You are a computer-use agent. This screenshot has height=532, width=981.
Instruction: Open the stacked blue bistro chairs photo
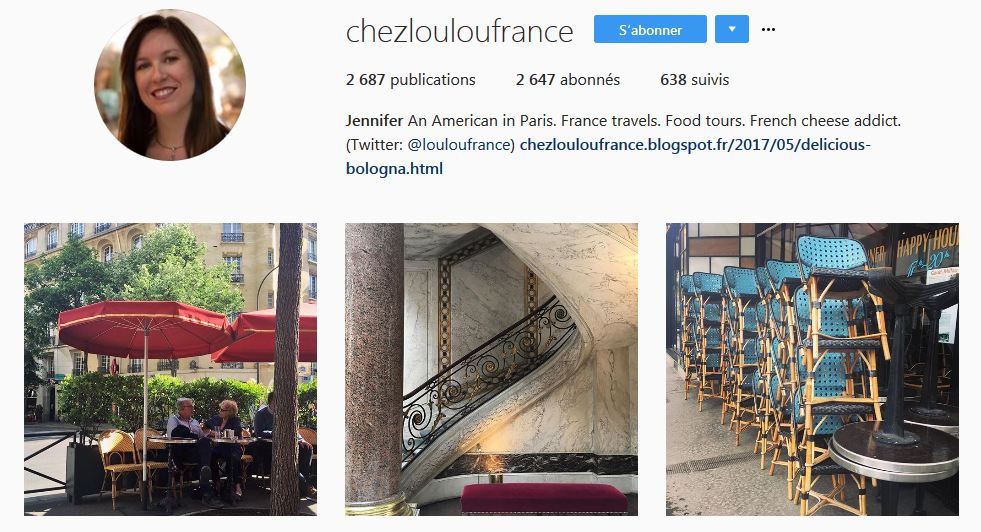pos(812,369)
